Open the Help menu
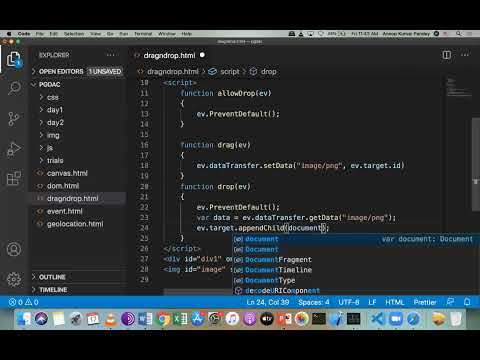The image size is (480, 360). pos(186,34)
